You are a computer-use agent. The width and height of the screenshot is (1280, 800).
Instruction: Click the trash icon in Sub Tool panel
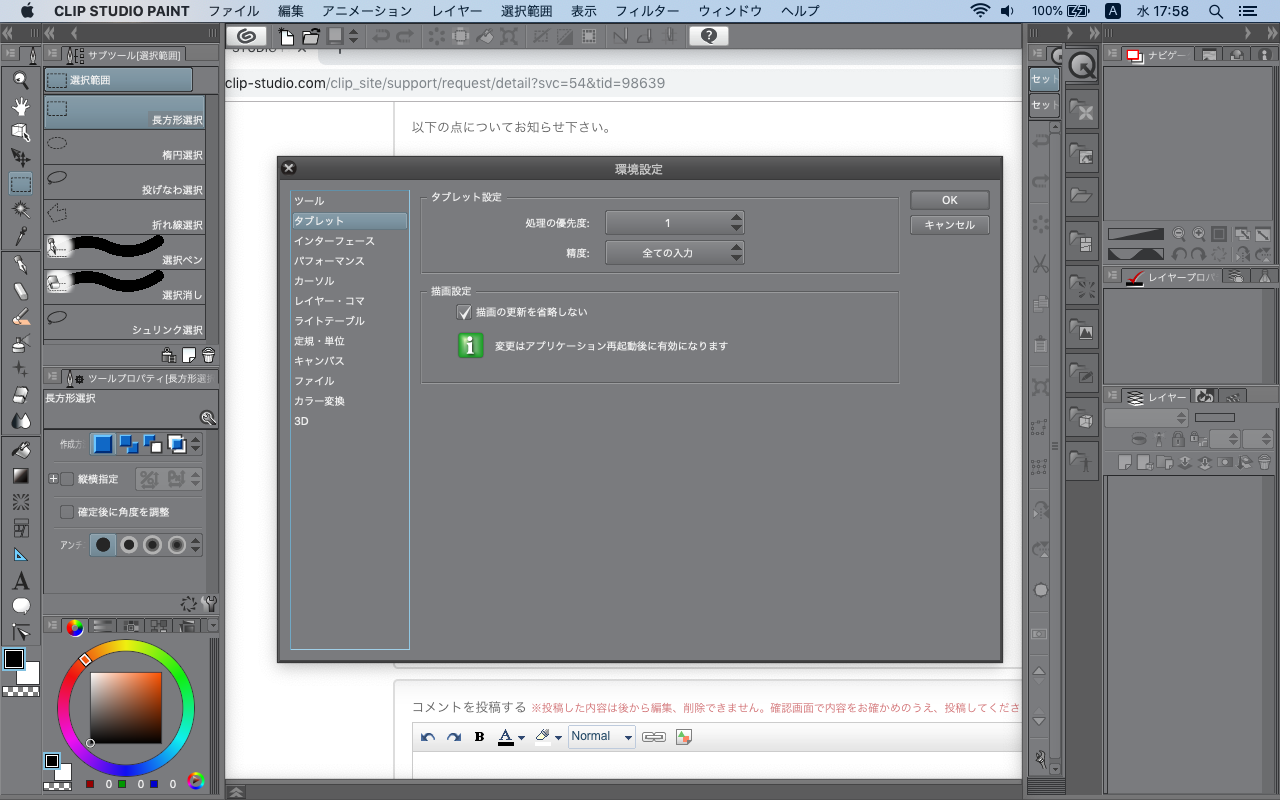click(208, 355)
